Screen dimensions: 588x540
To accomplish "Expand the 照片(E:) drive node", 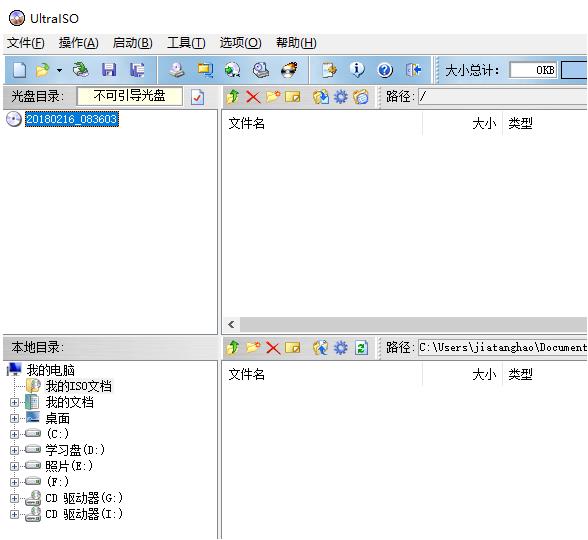I will coord(14,466).
